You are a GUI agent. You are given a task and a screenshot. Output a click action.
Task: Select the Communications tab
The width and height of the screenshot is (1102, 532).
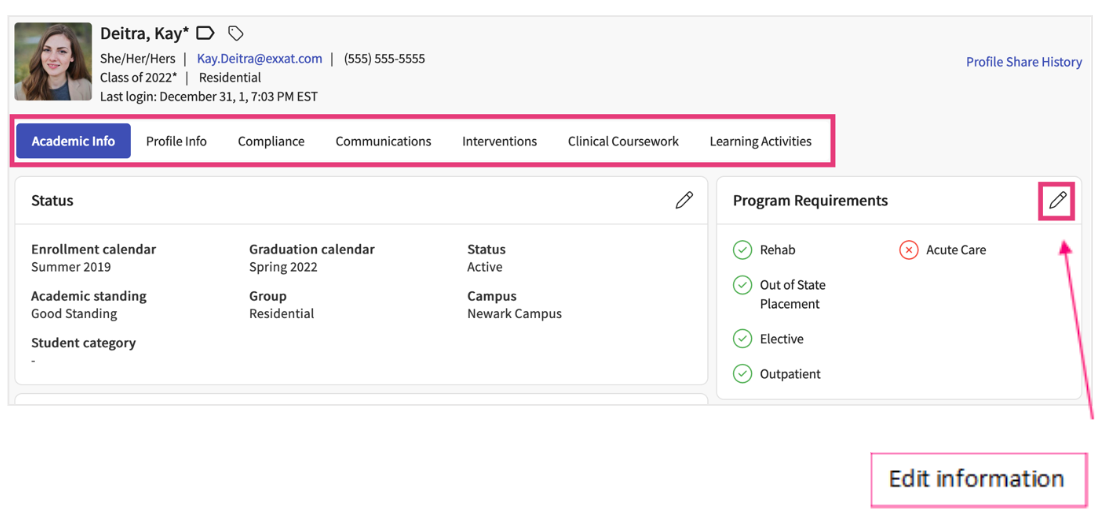383,141
